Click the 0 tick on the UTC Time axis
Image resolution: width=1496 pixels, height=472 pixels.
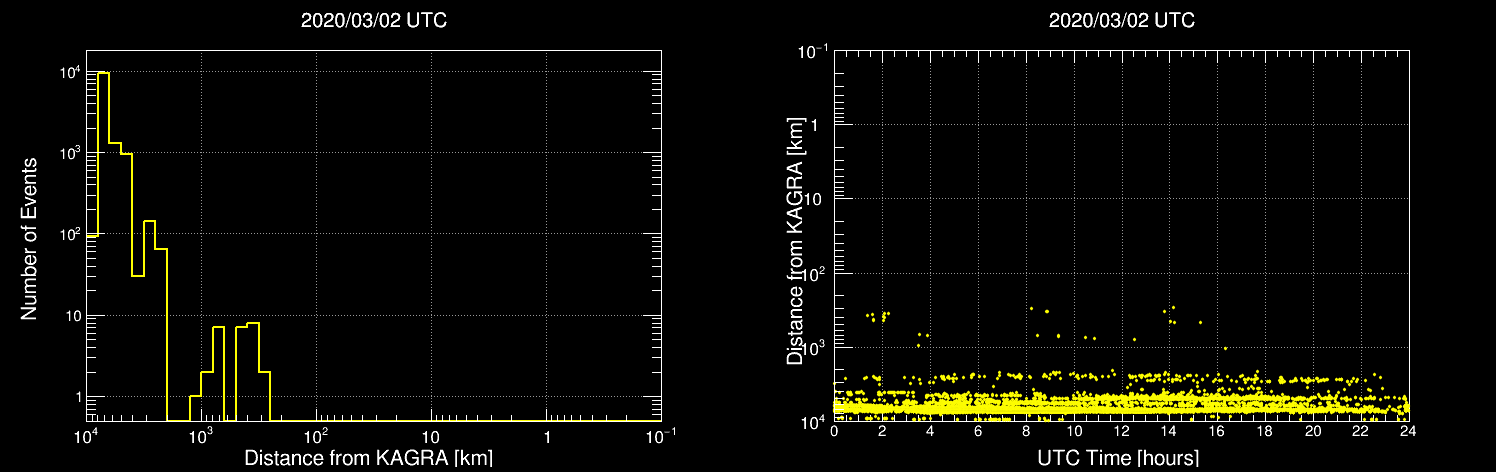tap(834, 432)
